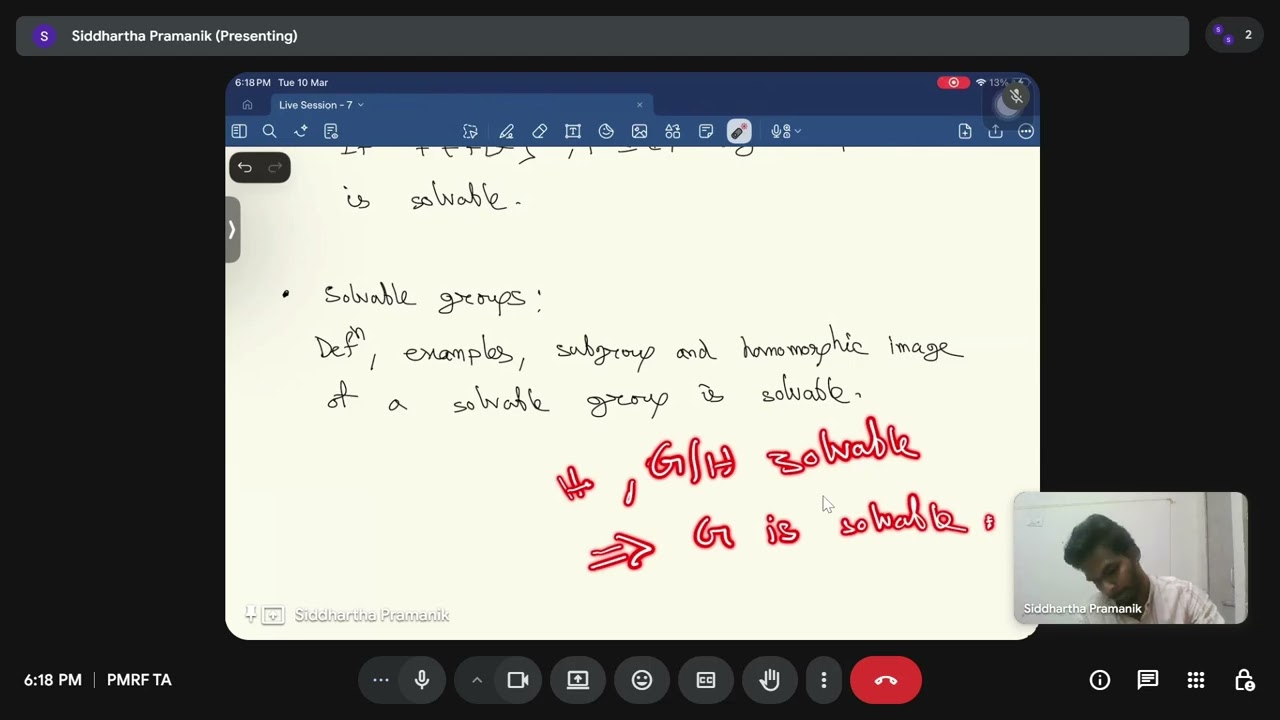Toggle the Meet microphone button
This screenshot has height=720, width=1280.
coord(422,680)
